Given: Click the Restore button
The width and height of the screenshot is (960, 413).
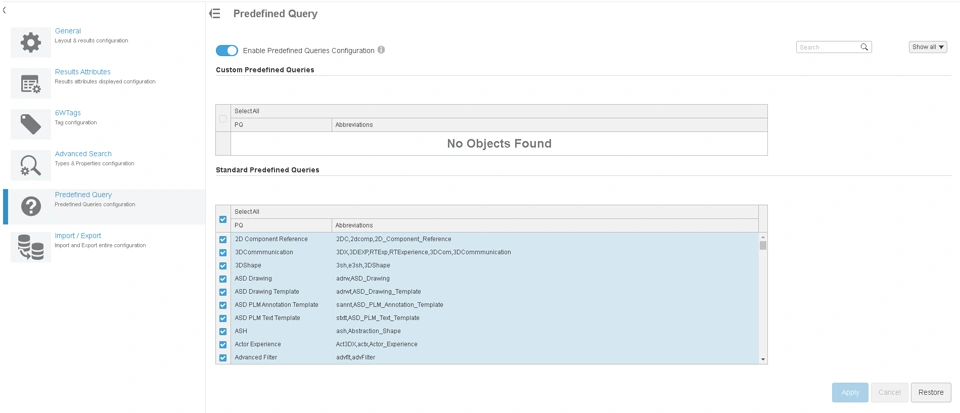Looking at the screenshot, I should 930,392.
